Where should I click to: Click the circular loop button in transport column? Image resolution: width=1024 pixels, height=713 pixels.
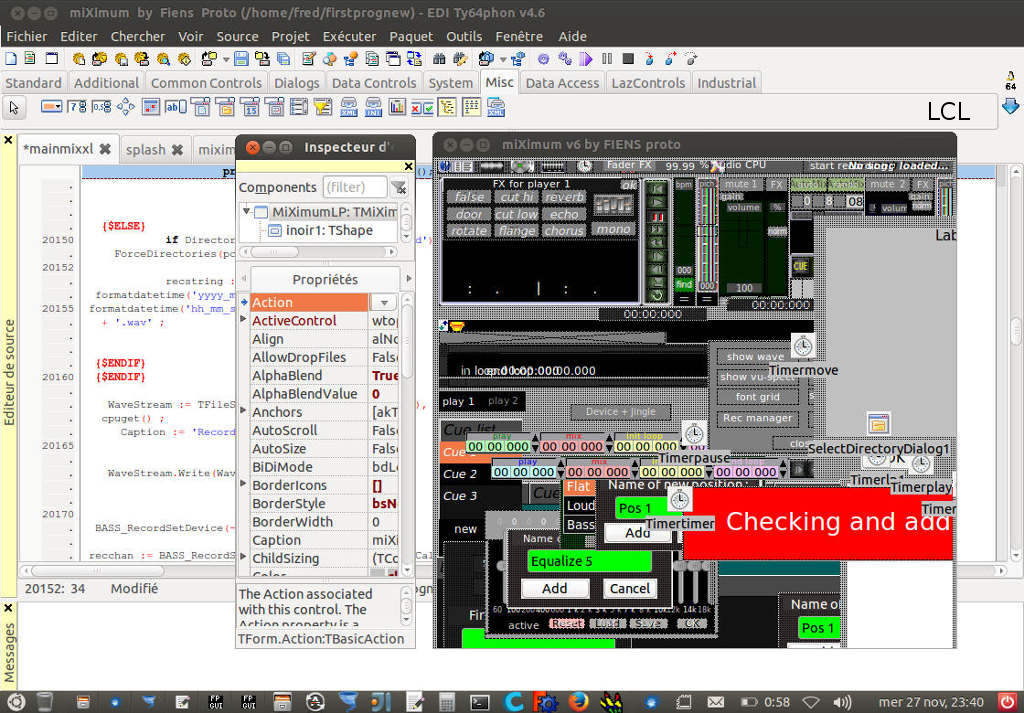click(x=656, y=296)
